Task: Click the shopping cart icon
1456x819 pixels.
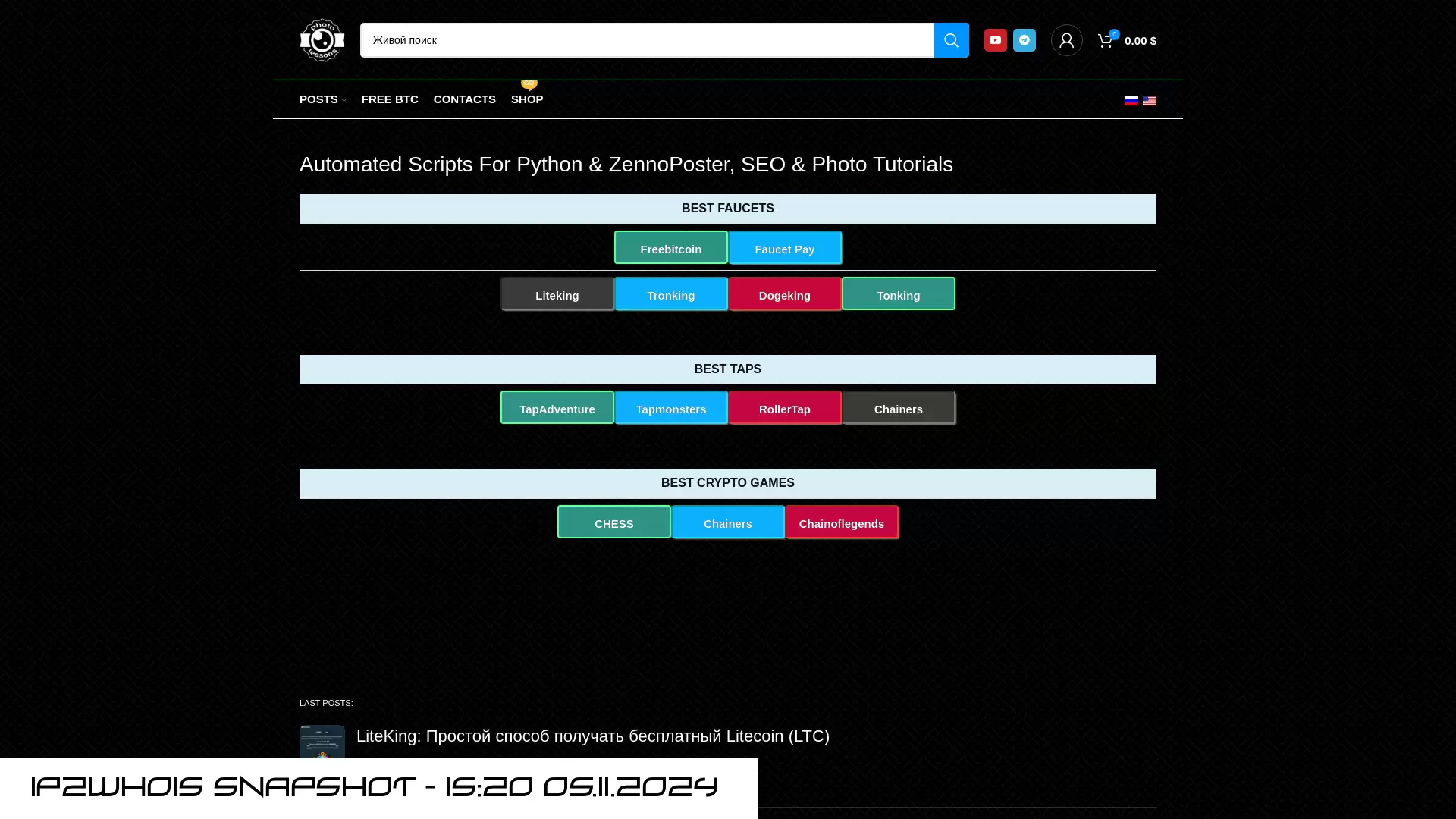Action: coord(1105,40)
